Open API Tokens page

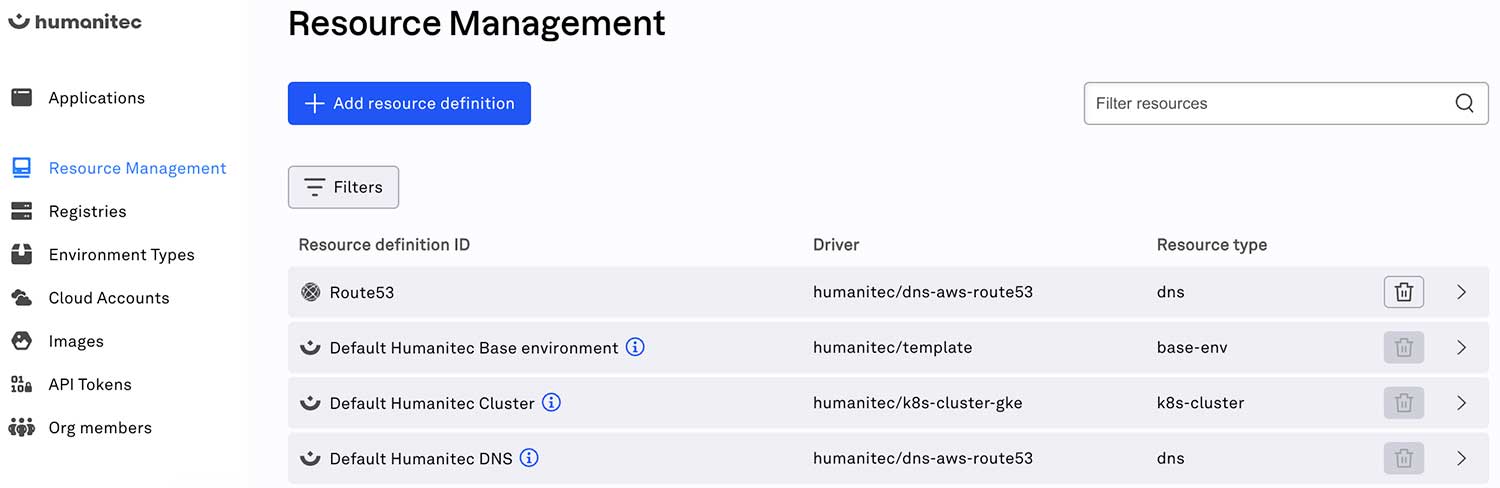click(x=90, y=384)
